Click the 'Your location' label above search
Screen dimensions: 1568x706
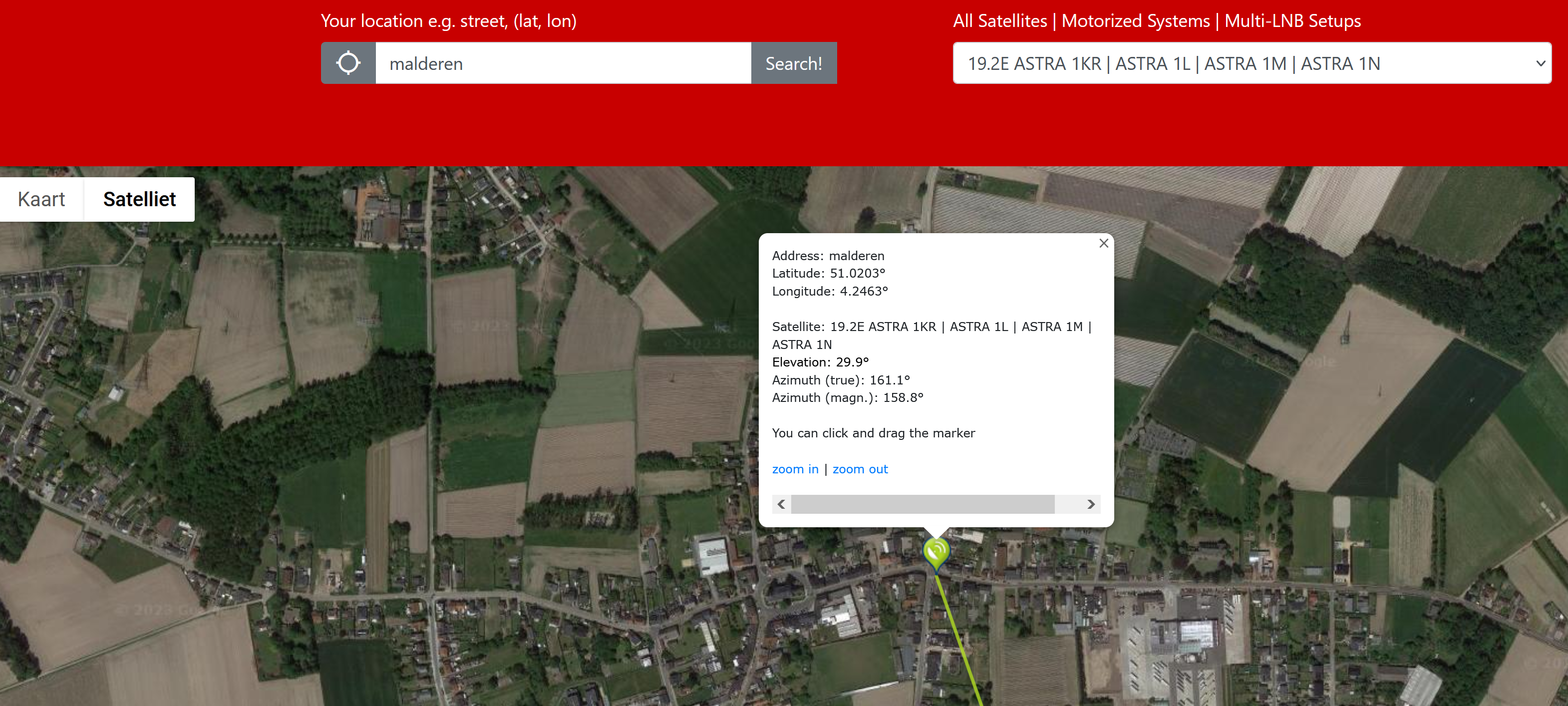coord(449,21)
